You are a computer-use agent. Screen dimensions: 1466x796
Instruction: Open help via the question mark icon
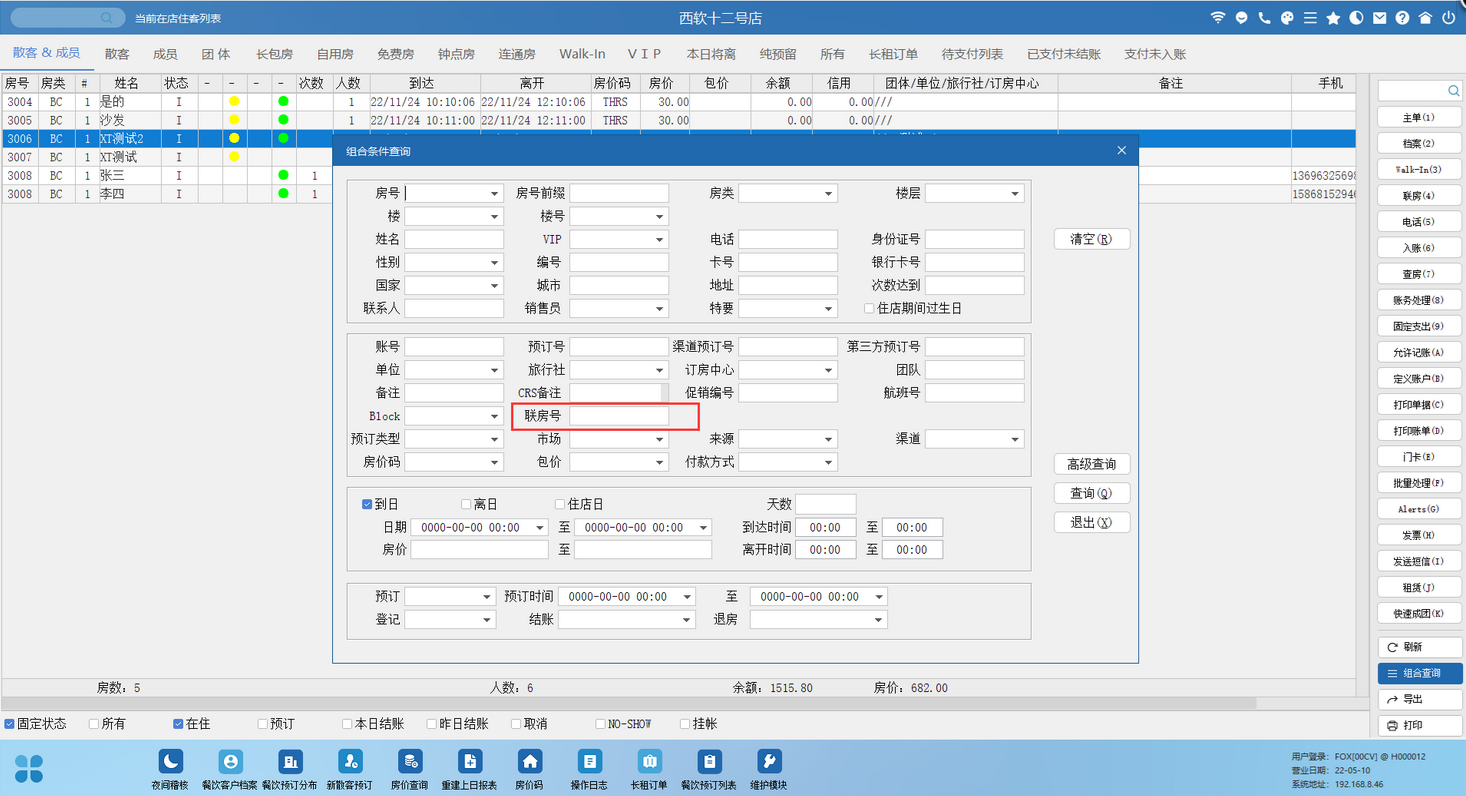(1403, 18)
